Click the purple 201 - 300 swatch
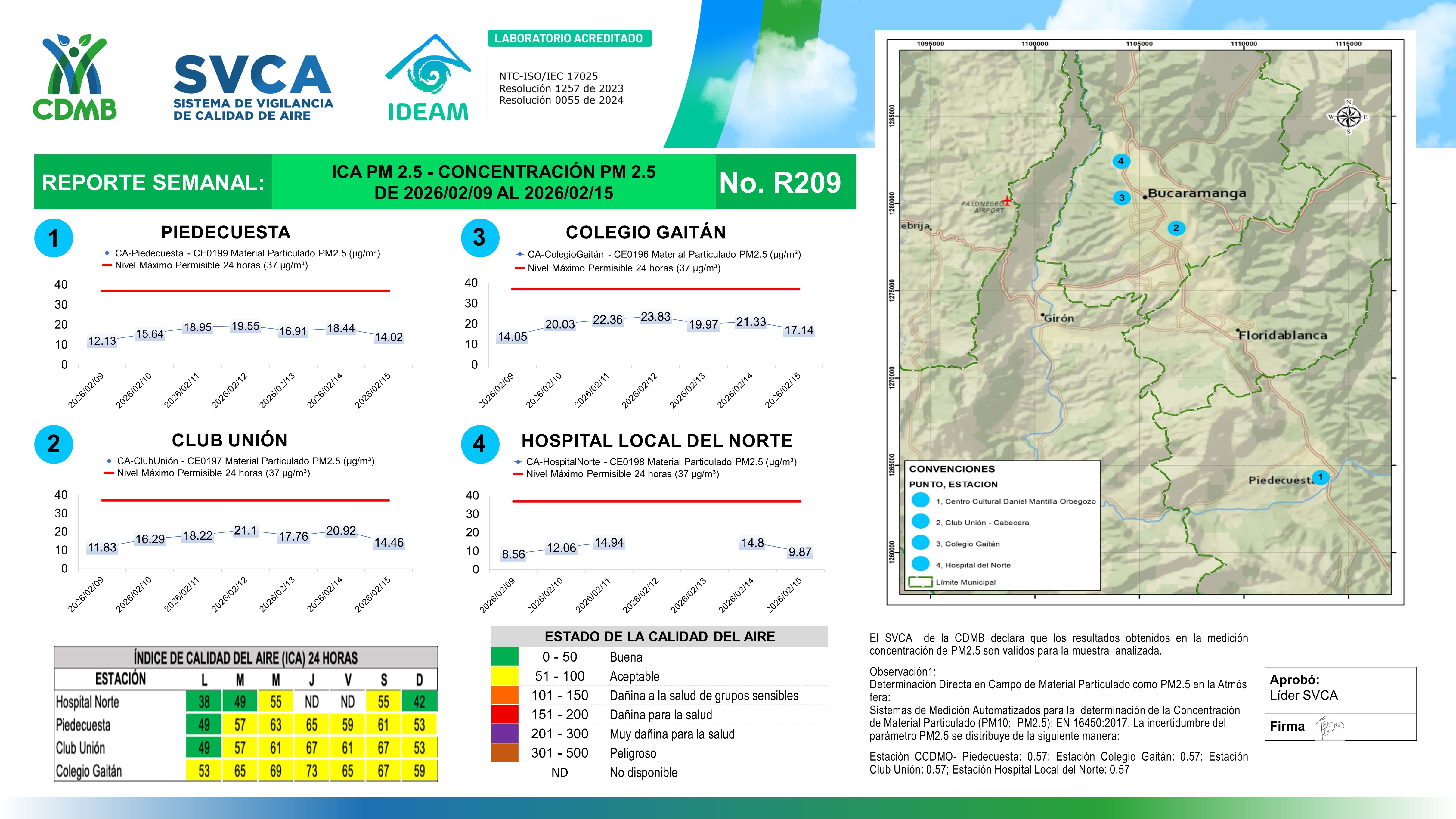This screenshot has width=1456, height=819. (505, 734)
